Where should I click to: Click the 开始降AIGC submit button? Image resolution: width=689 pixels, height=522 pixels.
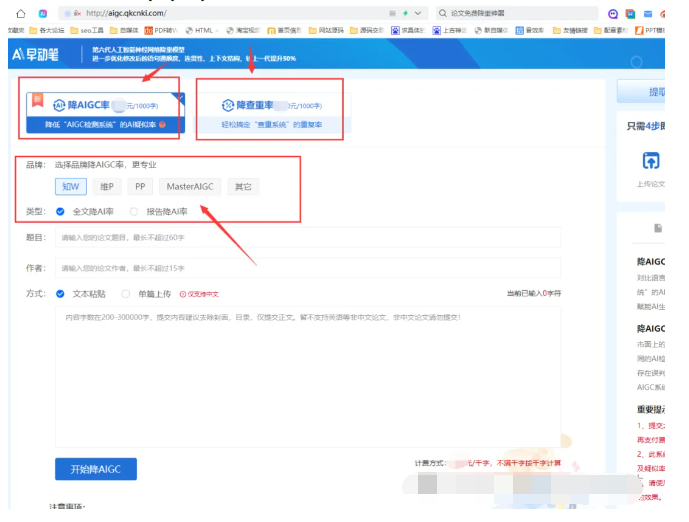[96, 469]
